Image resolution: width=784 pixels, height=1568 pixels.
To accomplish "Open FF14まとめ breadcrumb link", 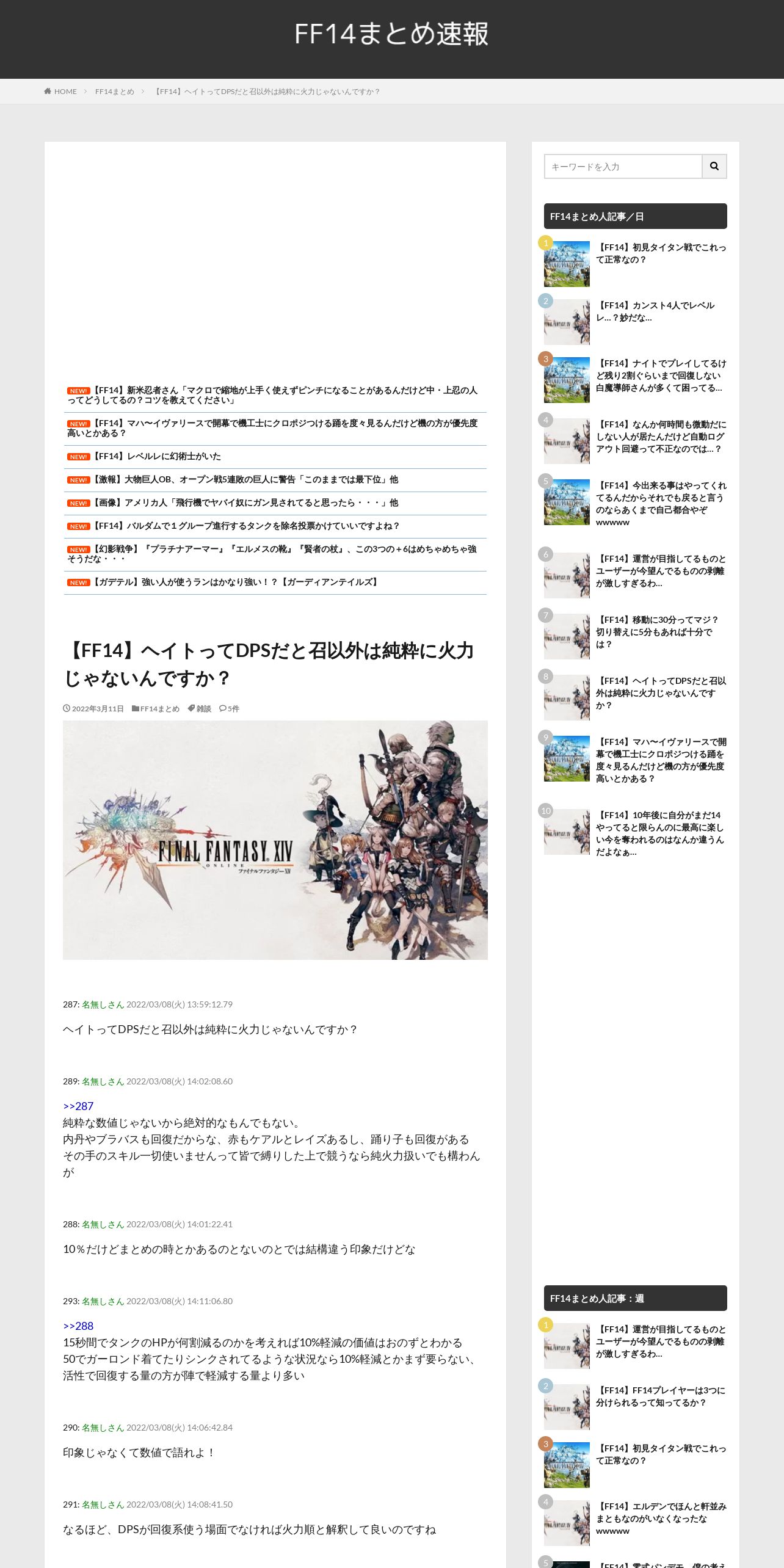I will tap(114, 92).
